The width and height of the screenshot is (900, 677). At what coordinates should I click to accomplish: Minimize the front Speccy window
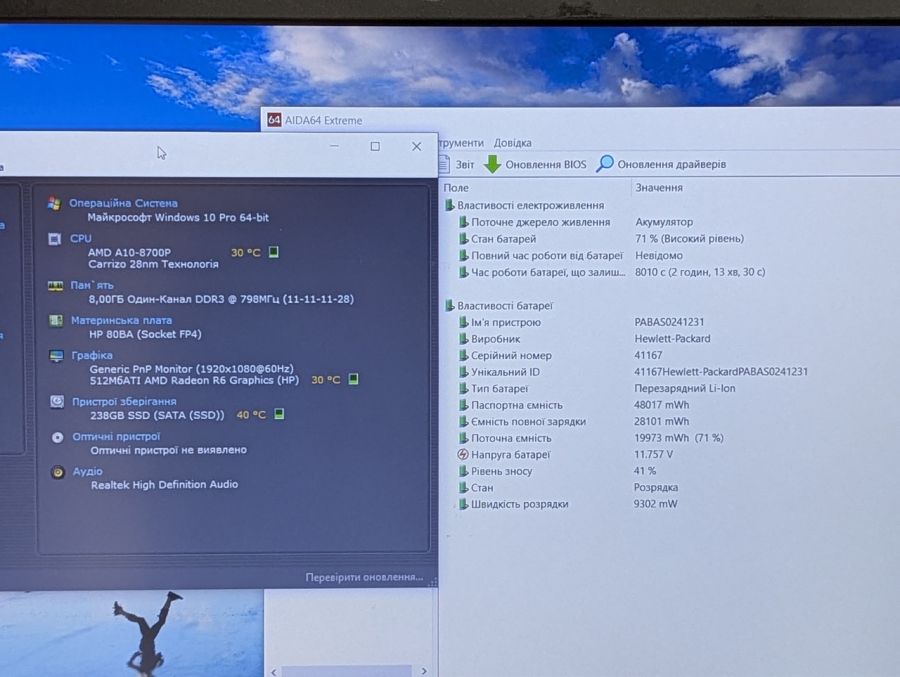334,146
